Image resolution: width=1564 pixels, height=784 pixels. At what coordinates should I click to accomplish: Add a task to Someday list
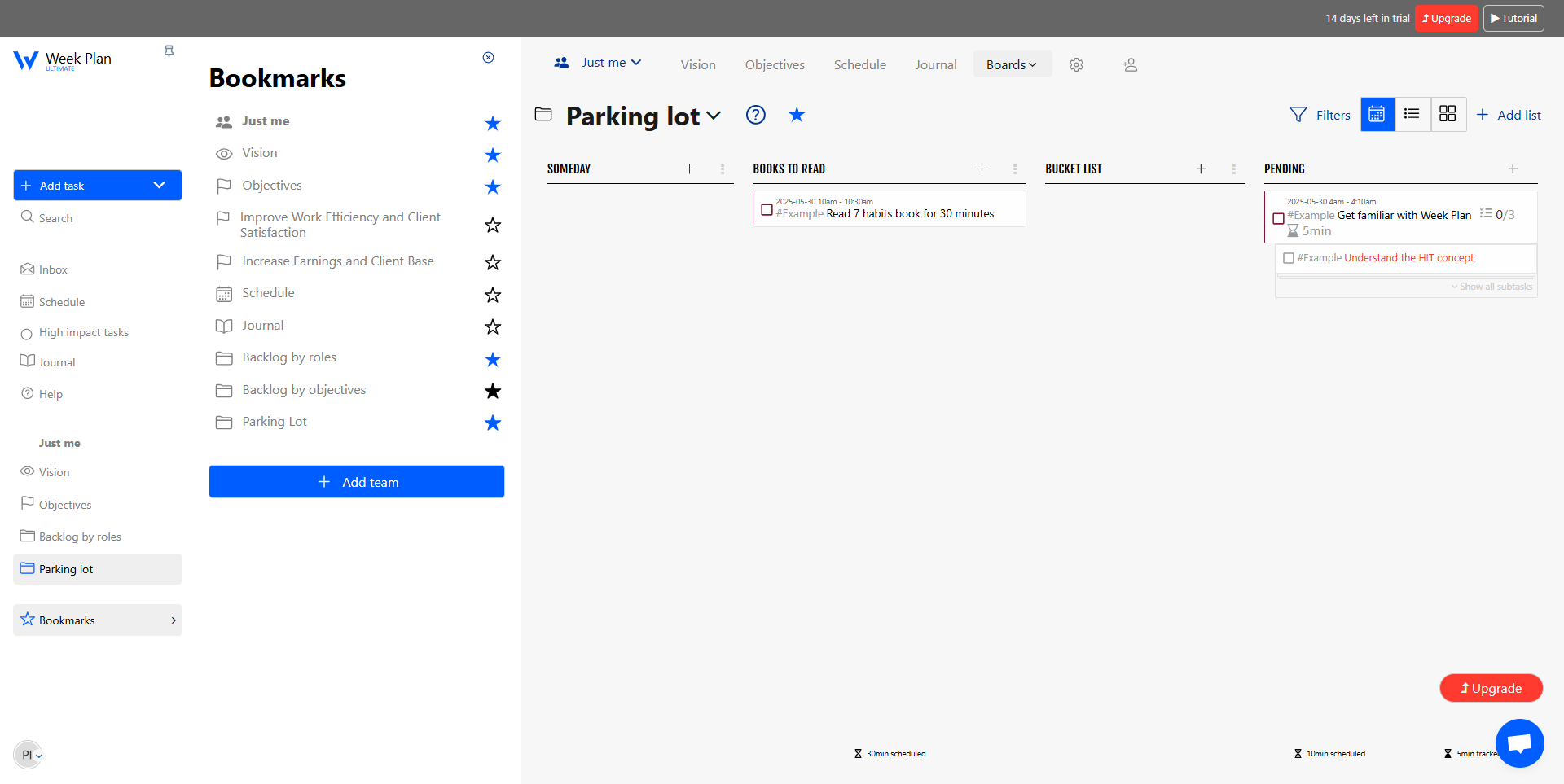[x=689, y=169]
